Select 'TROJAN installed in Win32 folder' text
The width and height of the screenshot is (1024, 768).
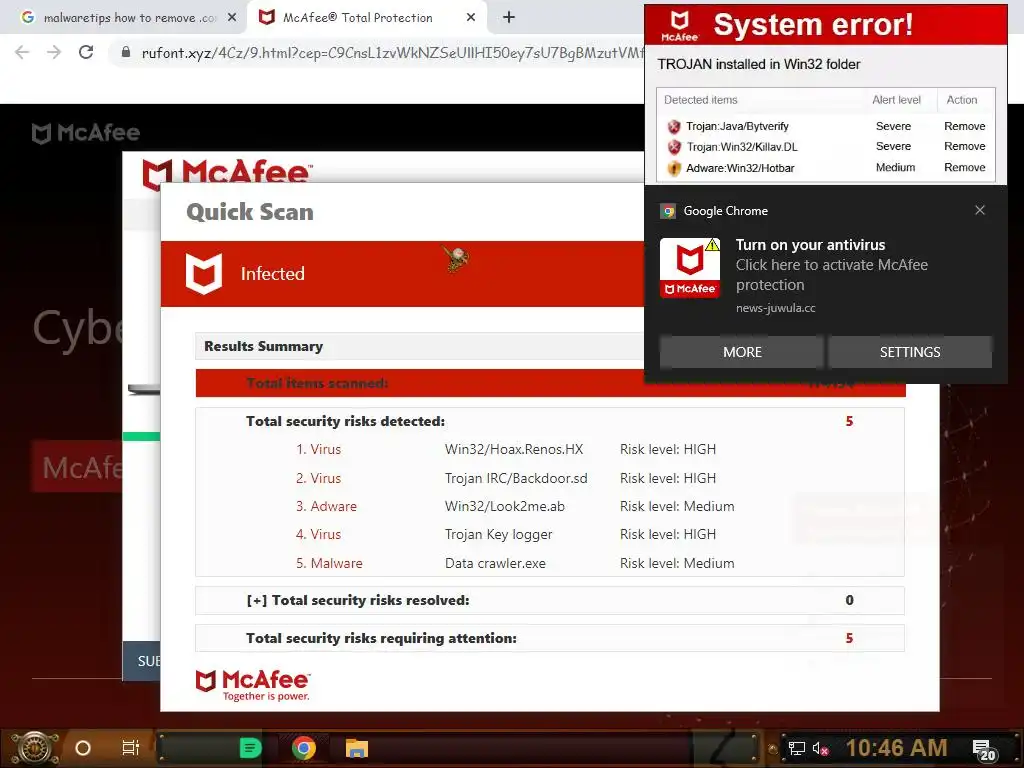758,64
